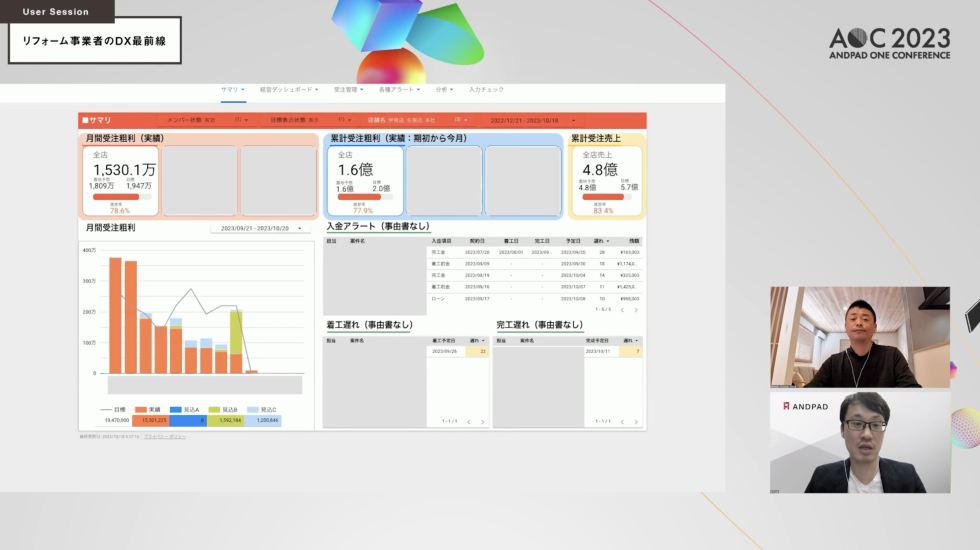Click the 19,470,000 目標 total value
The image size is (980, 550).
tap(117, 421)
